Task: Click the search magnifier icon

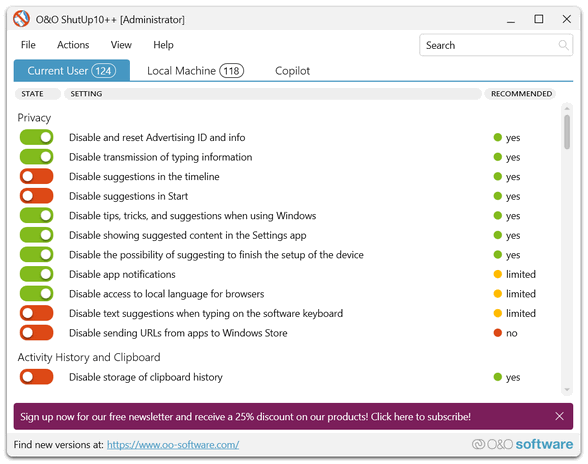Action: coord(563,45)
